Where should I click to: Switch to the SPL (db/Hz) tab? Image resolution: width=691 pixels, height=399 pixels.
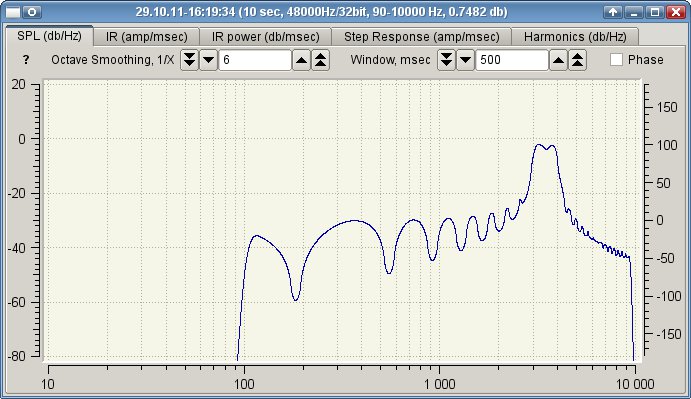tap(49, 36)
